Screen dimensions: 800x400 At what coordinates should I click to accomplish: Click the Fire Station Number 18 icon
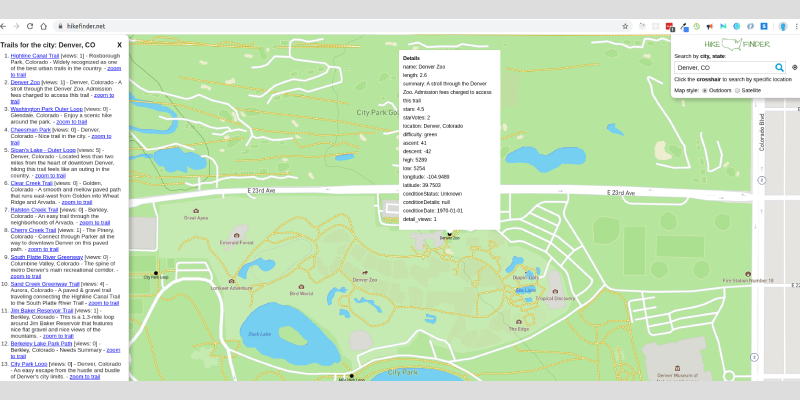tap(748, 274)
